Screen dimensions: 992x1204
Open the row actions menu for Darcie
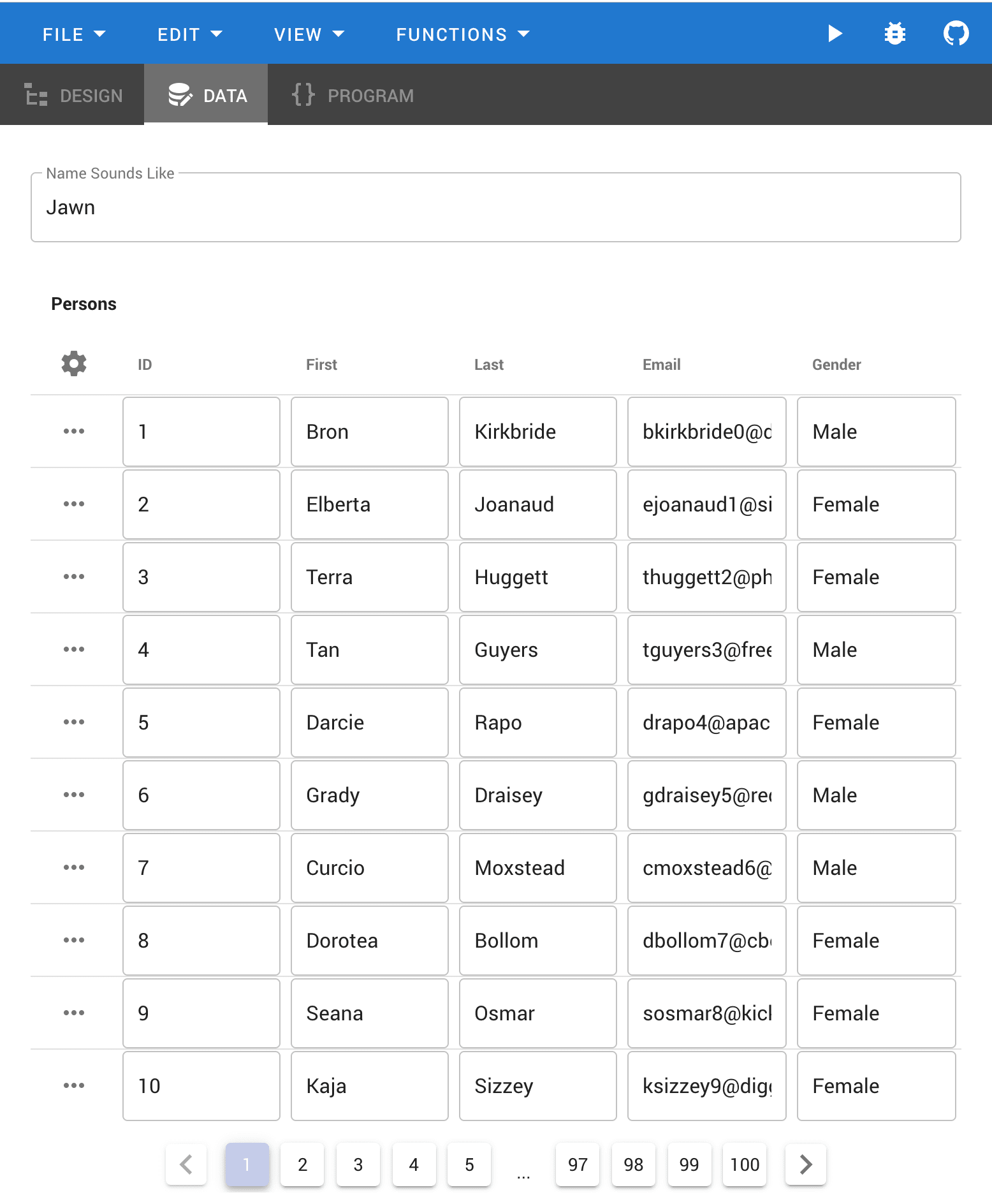click(74, 722)
